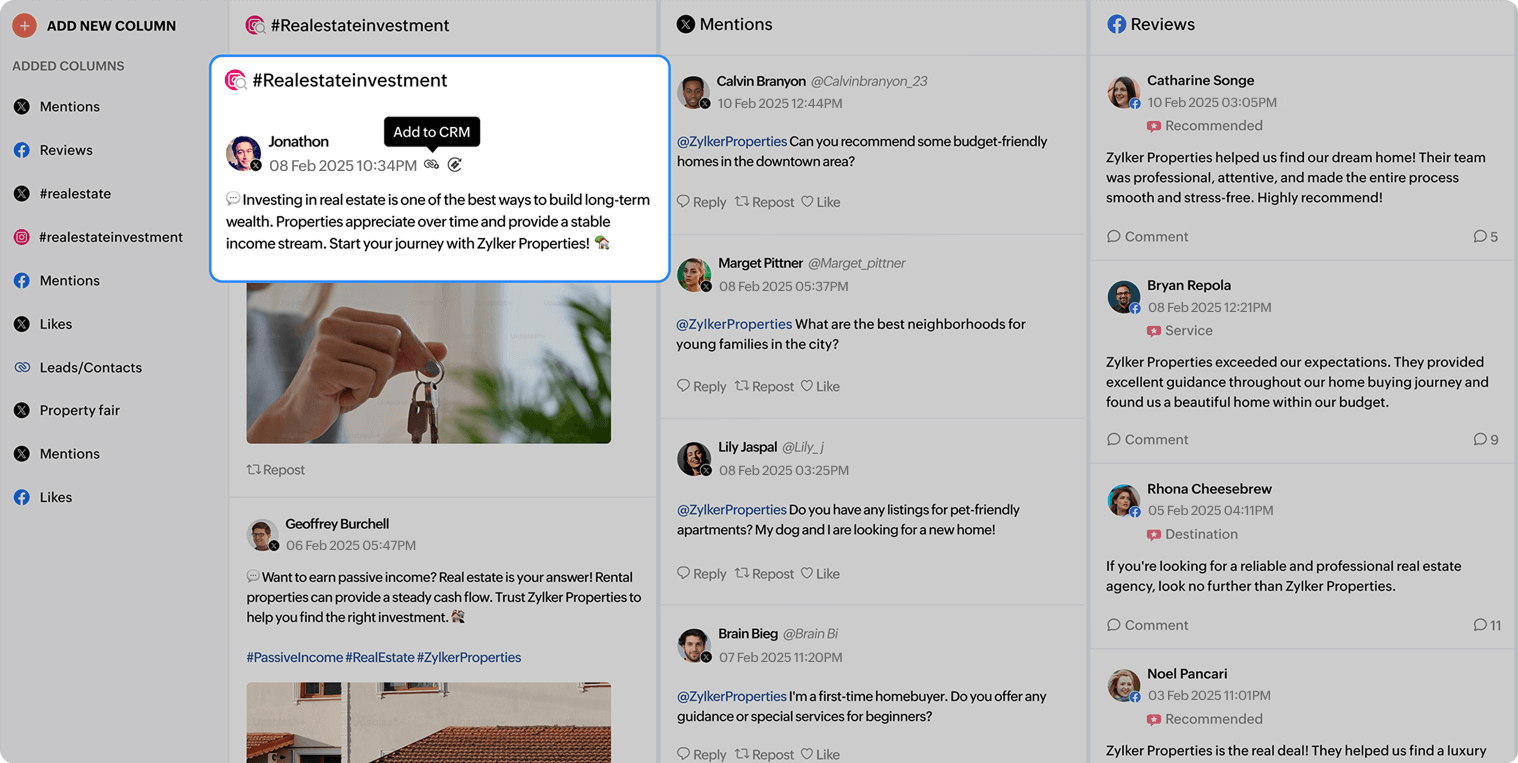
Task: Open the keys photo in Jonathon's post
Action: click(x=428, y=363)
